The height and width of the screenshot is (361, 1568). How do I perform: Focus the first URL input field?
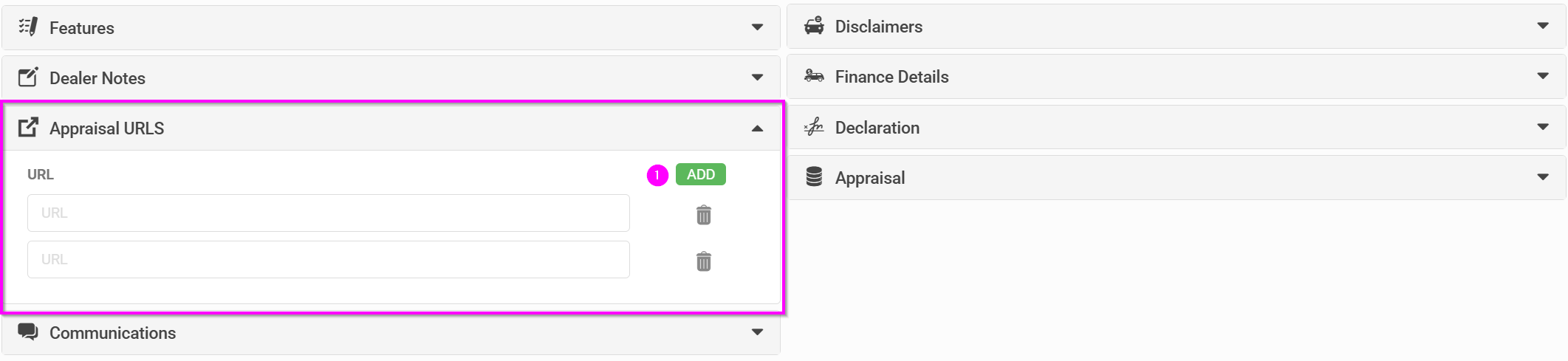tap(329, 213)
